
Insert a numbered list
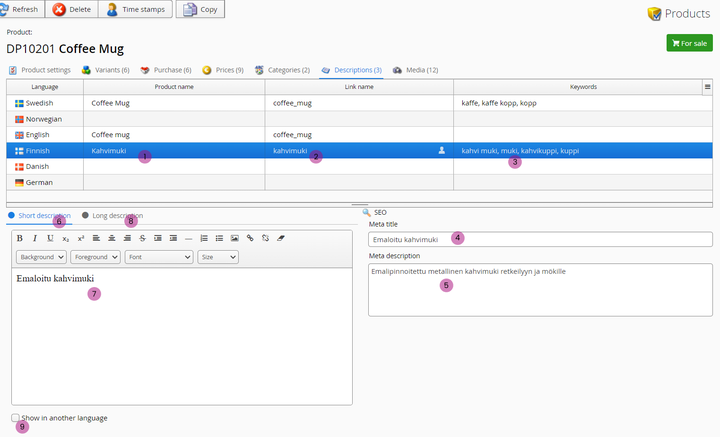point(204,238)
